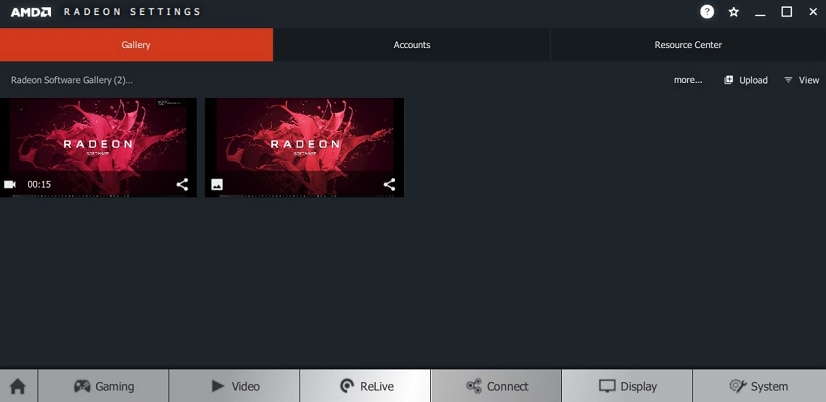Viewport: 826px width, 402px height.
Task: Click the video camera icon on first thumbnail
Action: pos(10,184)
